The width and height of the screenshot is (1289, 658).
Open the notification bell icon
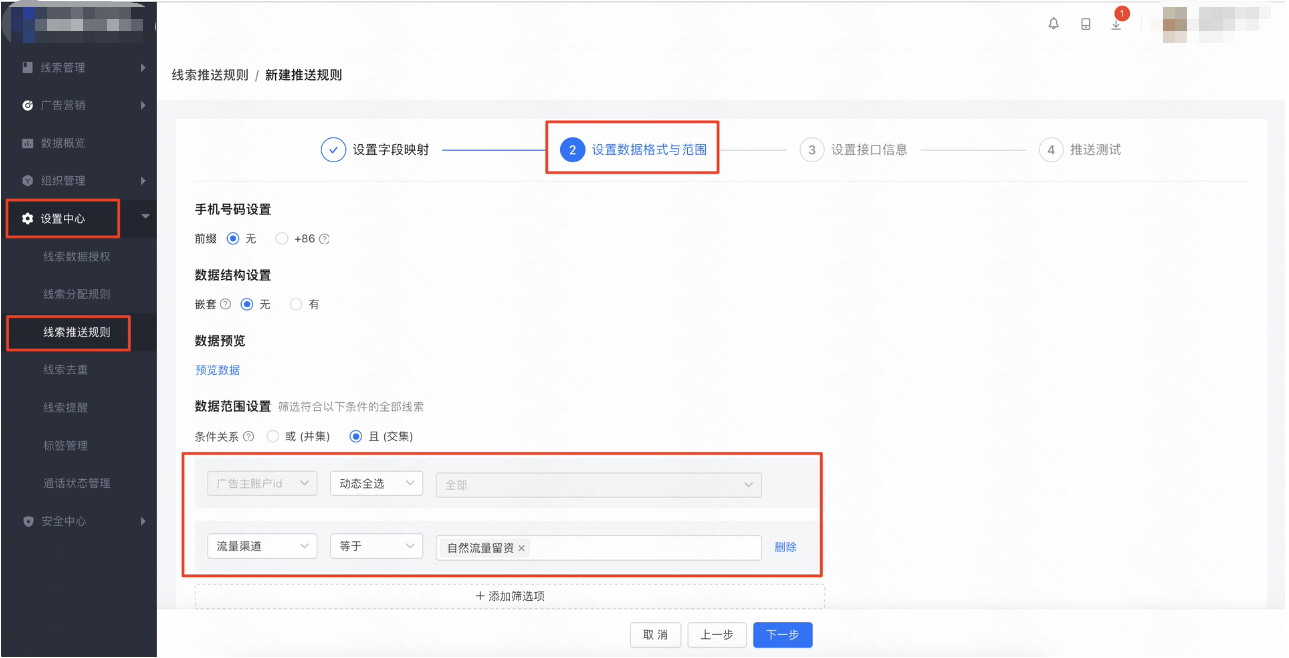(1052, 22)
